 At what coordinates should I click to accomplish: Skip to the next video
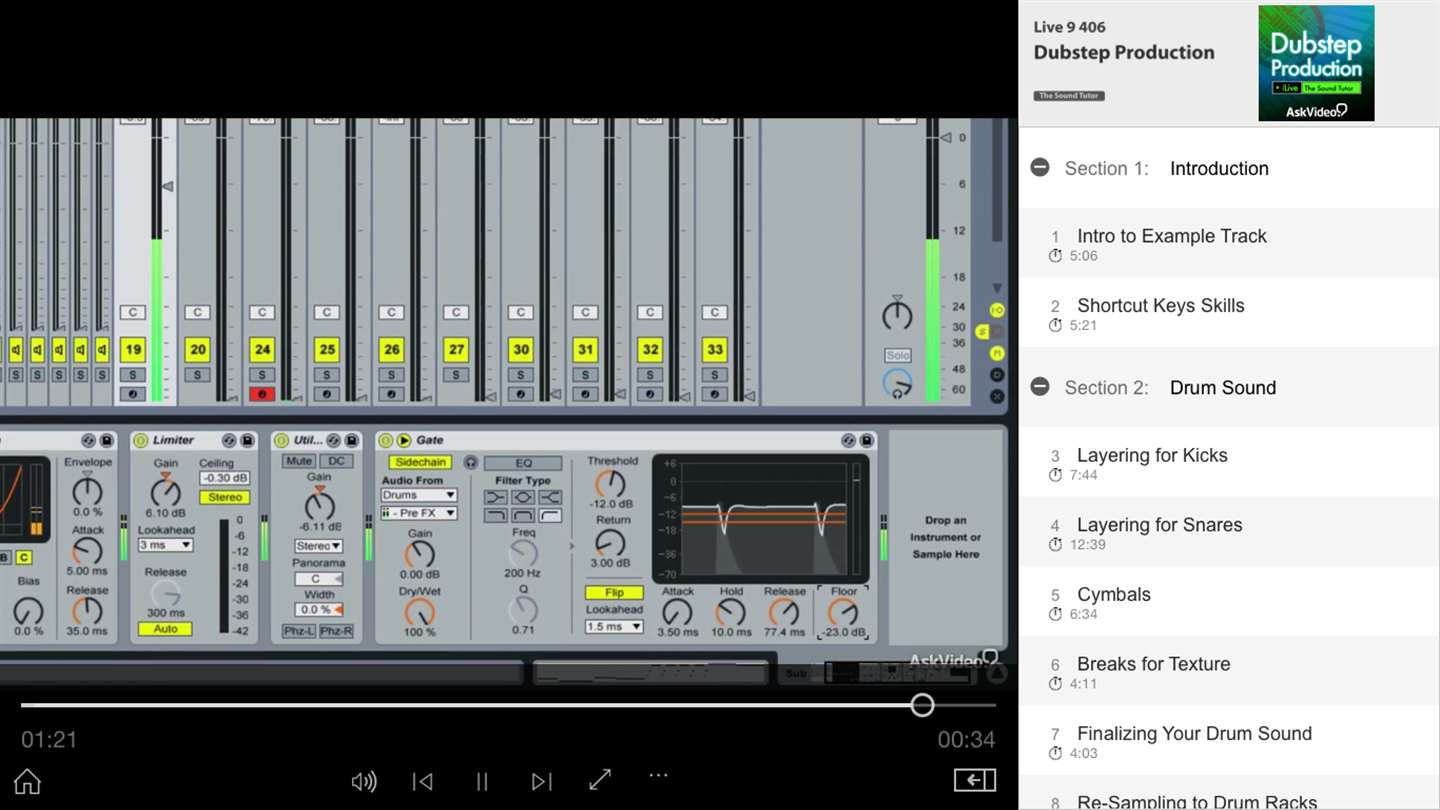pos(541,781)
